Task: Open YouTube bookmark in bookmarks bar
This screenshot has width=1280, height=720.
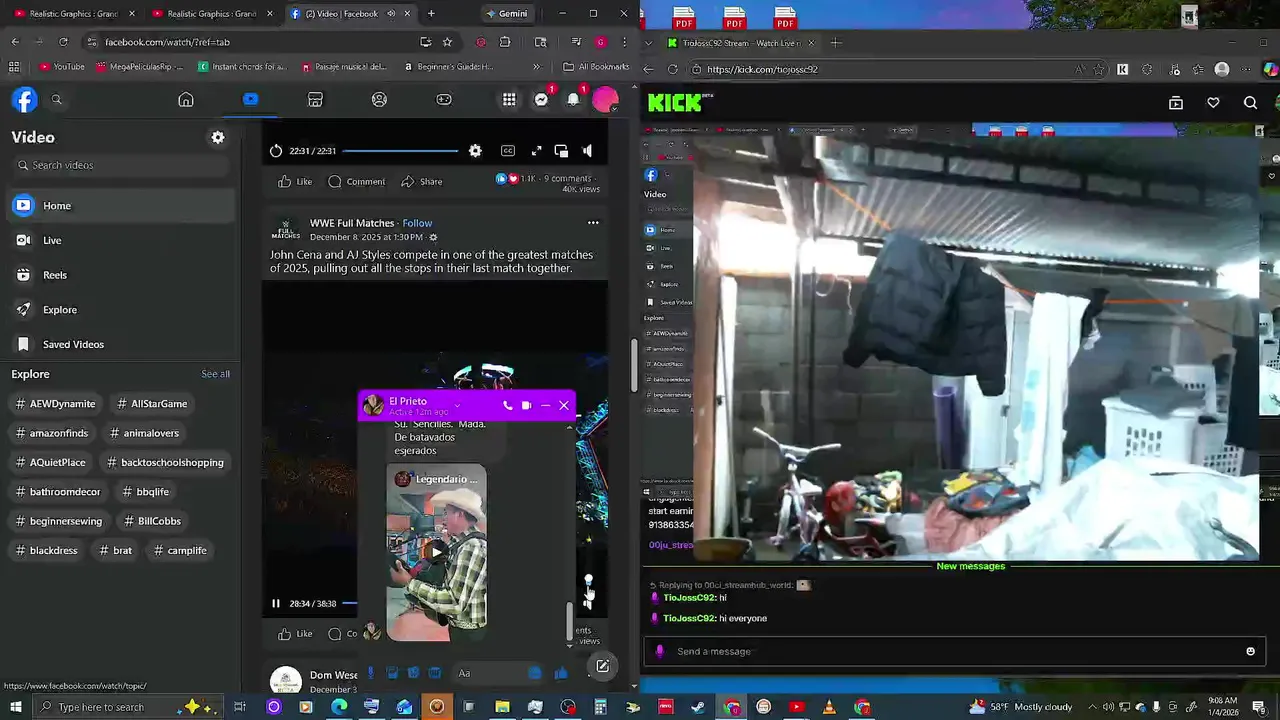Action: click(x=62, y=67)
